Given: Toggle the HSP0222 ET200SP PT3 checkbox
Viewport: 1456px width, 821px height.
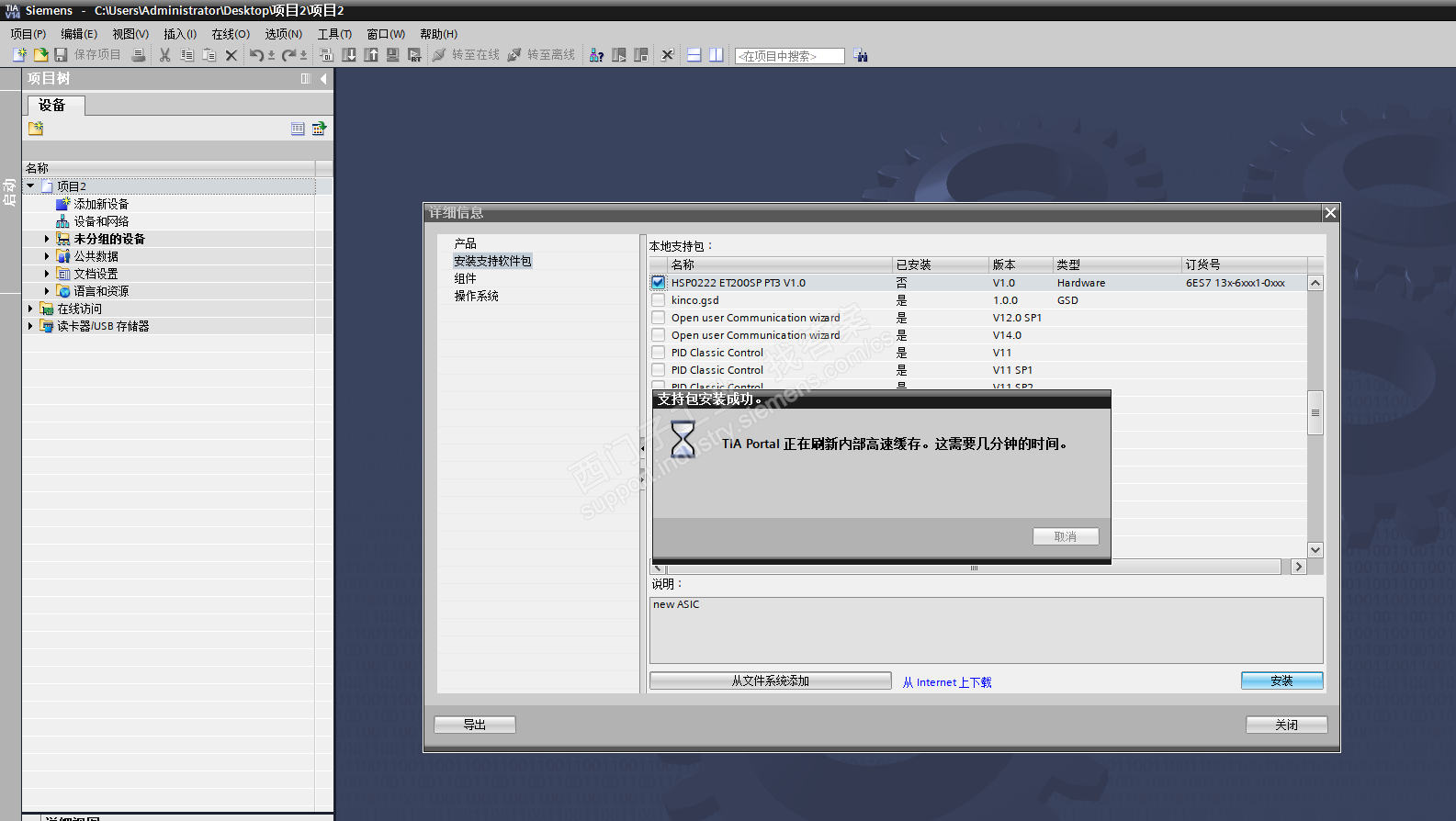Looking at the screenshot, I should [x=659, y=283].
